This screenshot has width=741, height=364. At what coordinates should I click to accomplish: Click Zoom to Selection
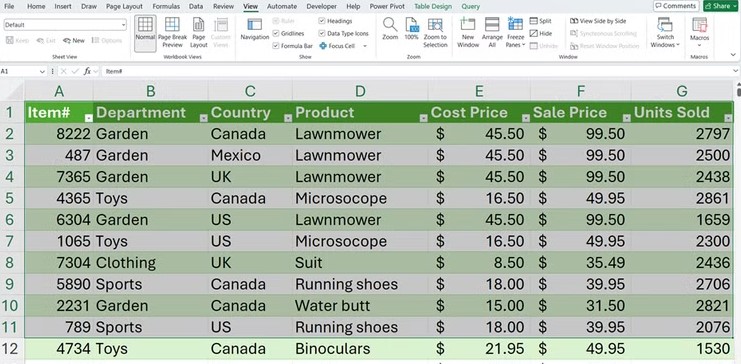(435, 32)
